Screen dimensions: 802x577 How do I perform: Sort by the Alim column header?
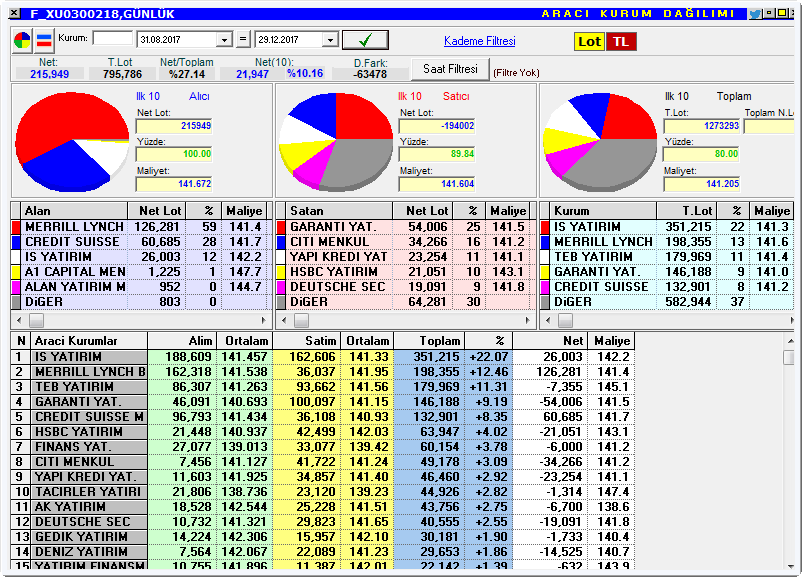coord(182,341)
